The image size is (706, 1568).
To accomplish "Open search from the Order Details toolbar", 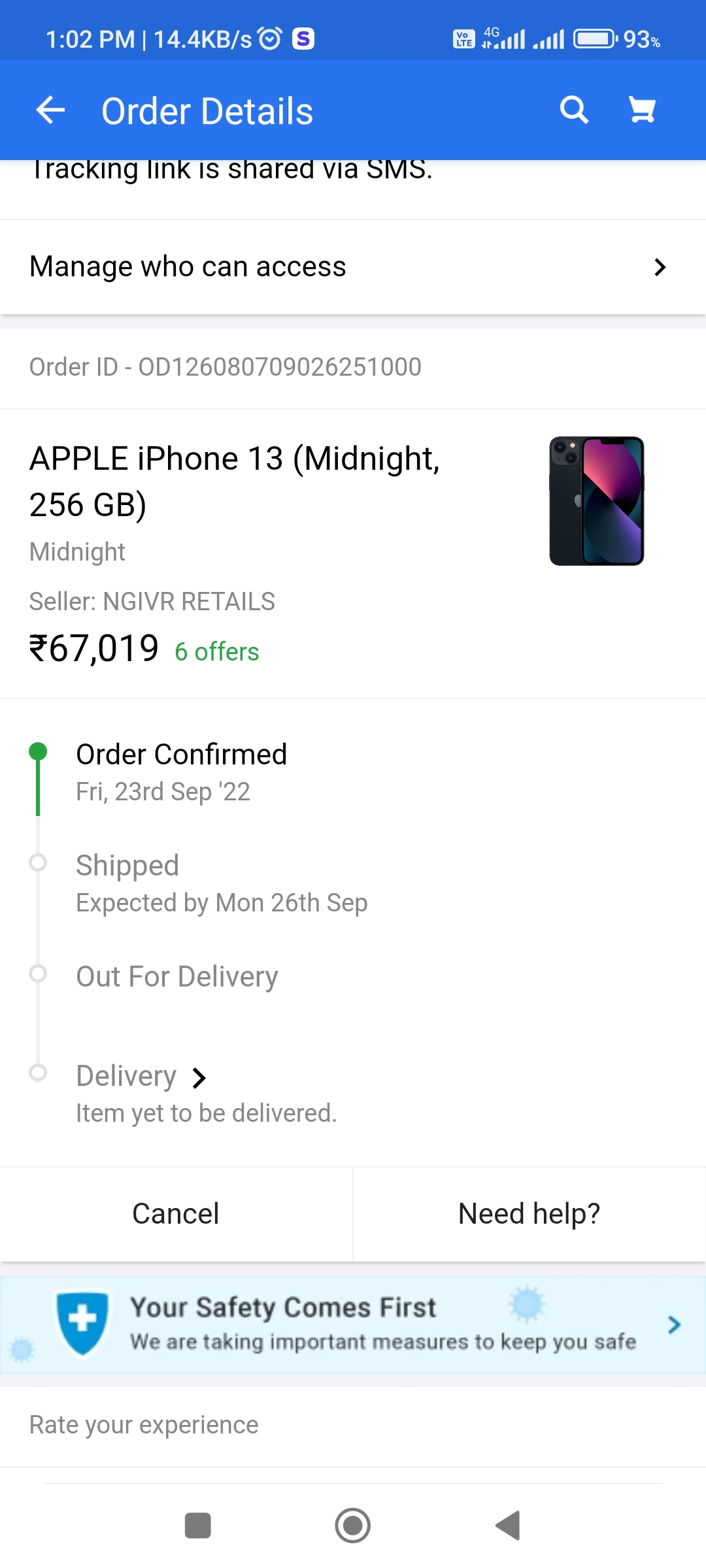I will [x=573, y=110].
